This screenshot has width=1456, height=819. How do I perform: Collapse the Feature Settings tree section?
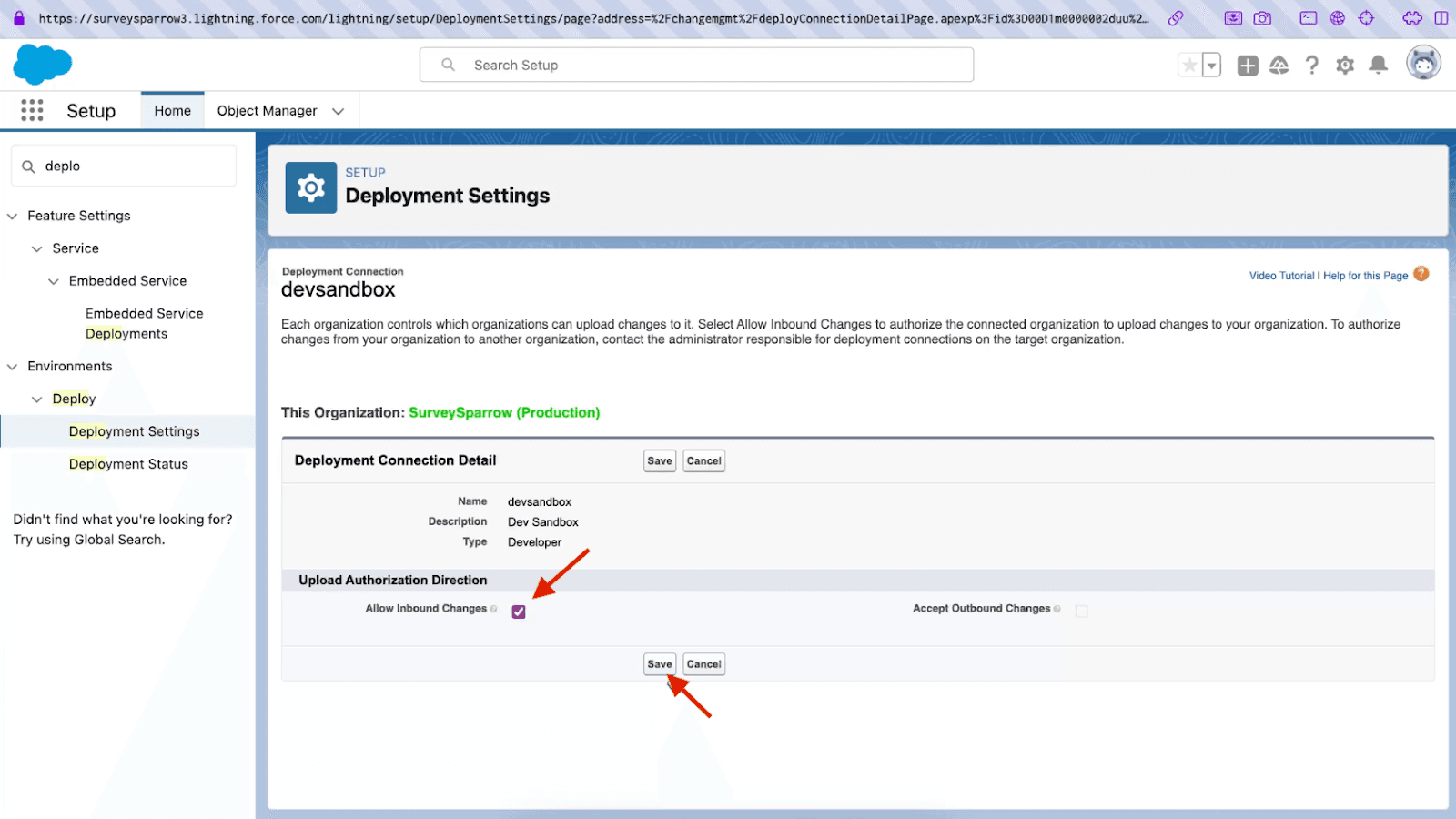point(13,217)
